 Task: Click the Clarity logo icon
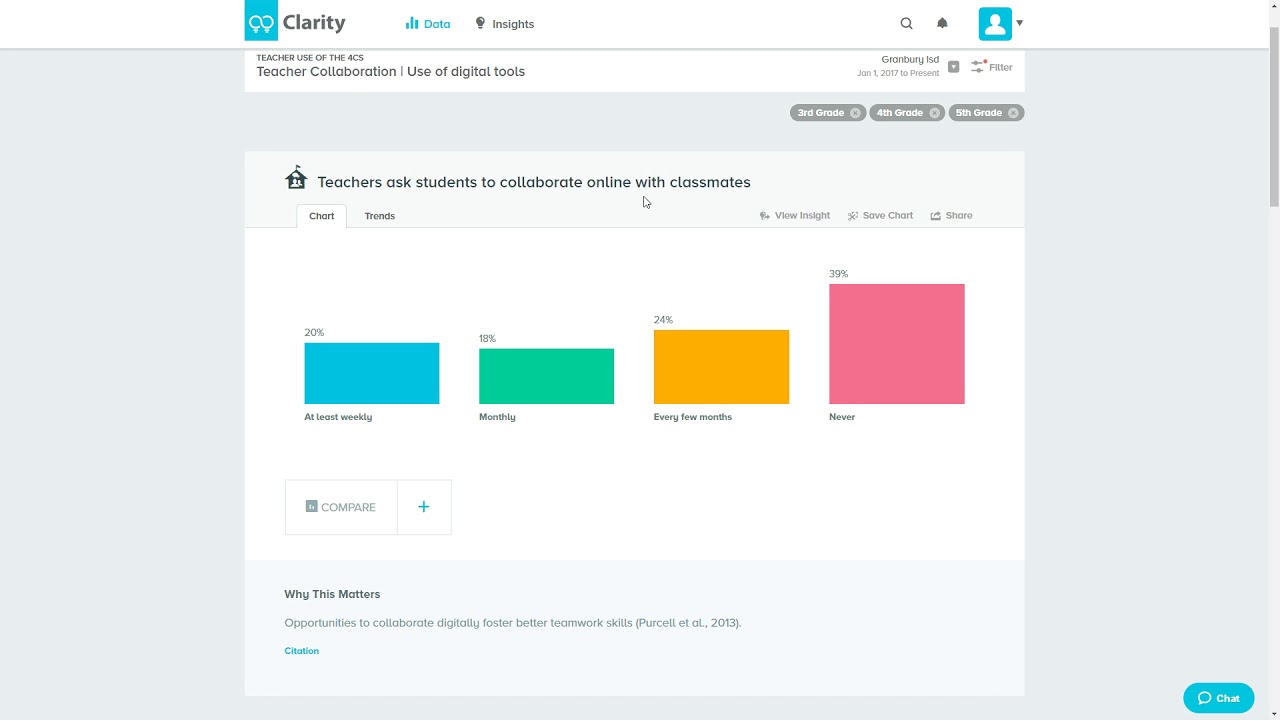pos(261,22)
